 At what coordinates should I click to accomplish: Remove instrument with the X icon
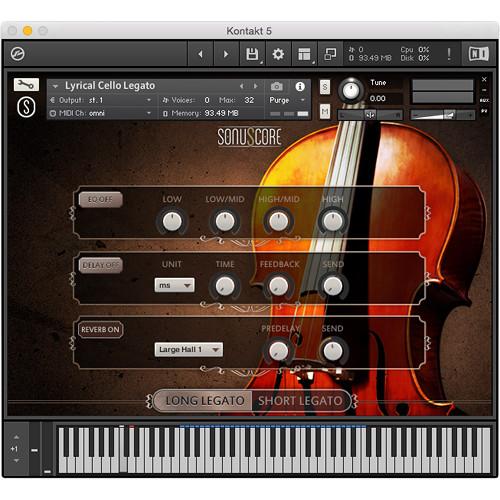484,79
